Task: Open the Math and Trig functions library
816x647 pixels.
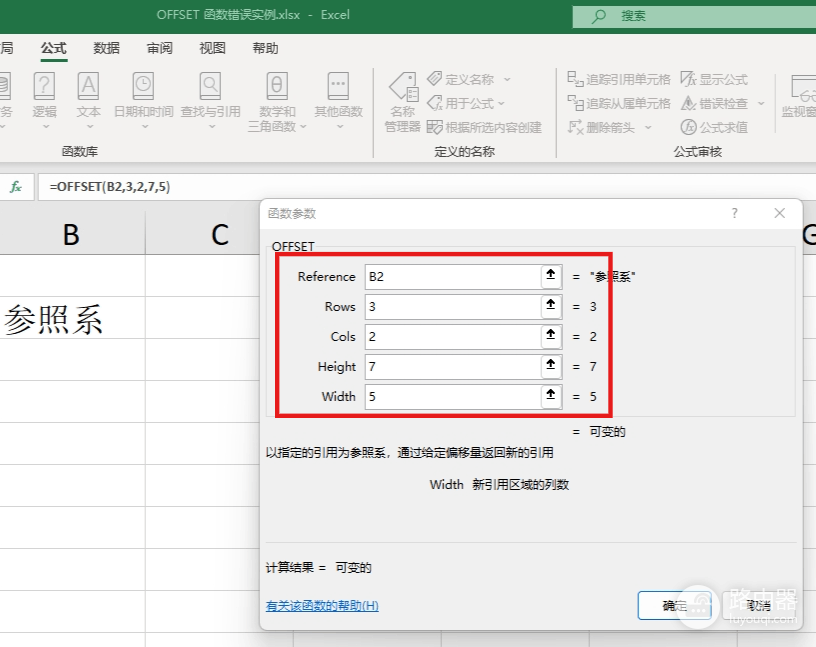Action: point(277,102)
